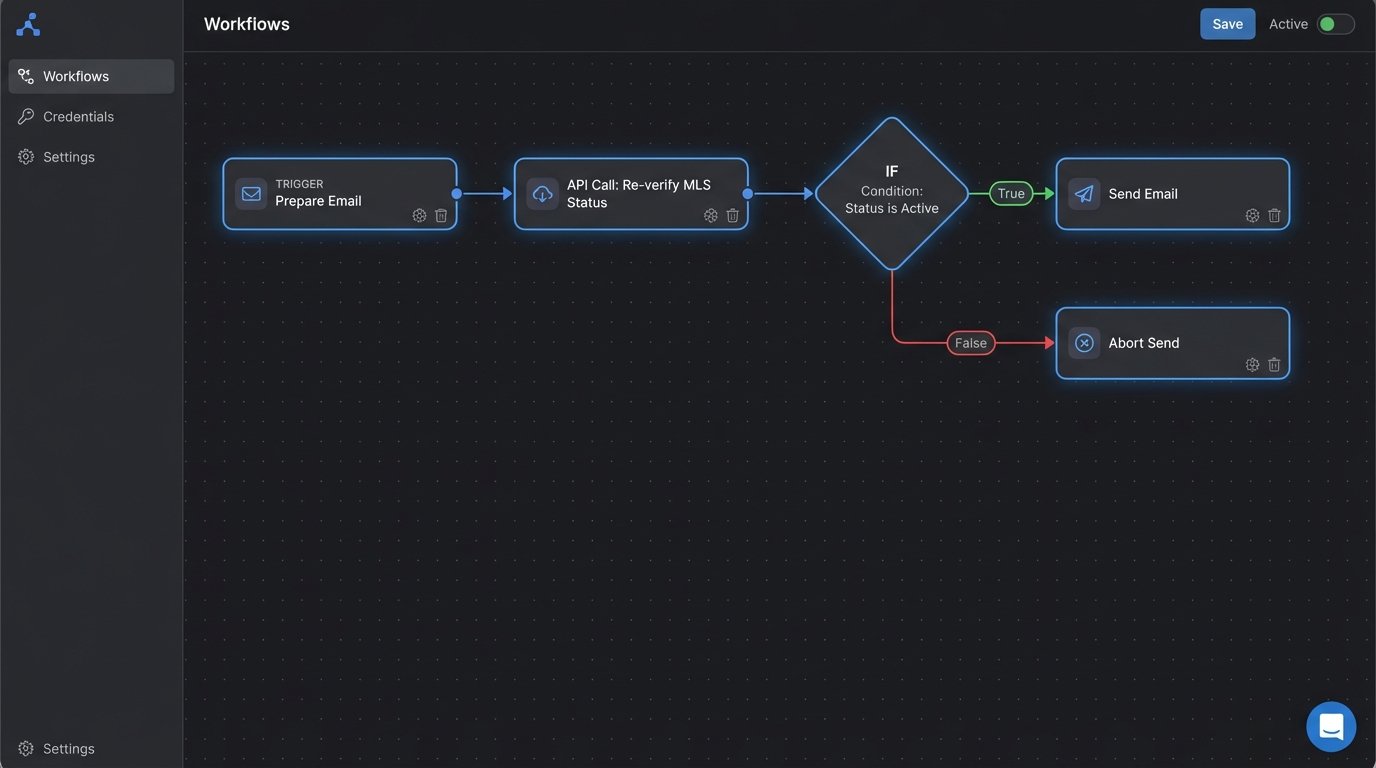Delete the Abort Send node
Viewport: 1376px width, 768px height.
point(1274,365)
